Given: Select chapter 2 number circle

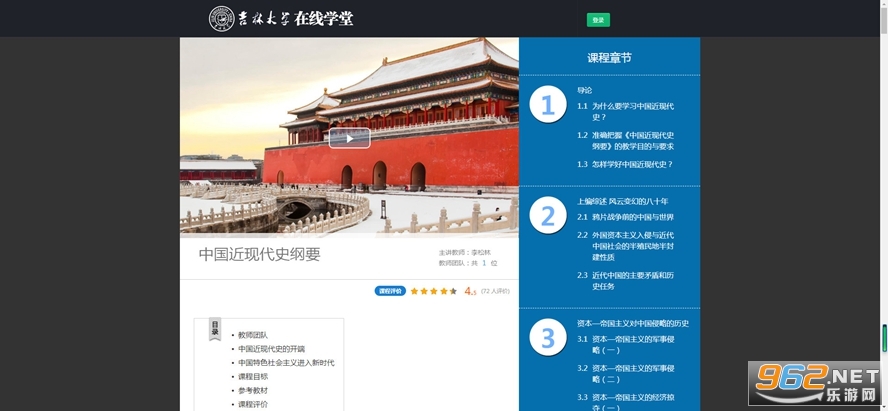Looking at the screenshot, I should coord(548,215).
